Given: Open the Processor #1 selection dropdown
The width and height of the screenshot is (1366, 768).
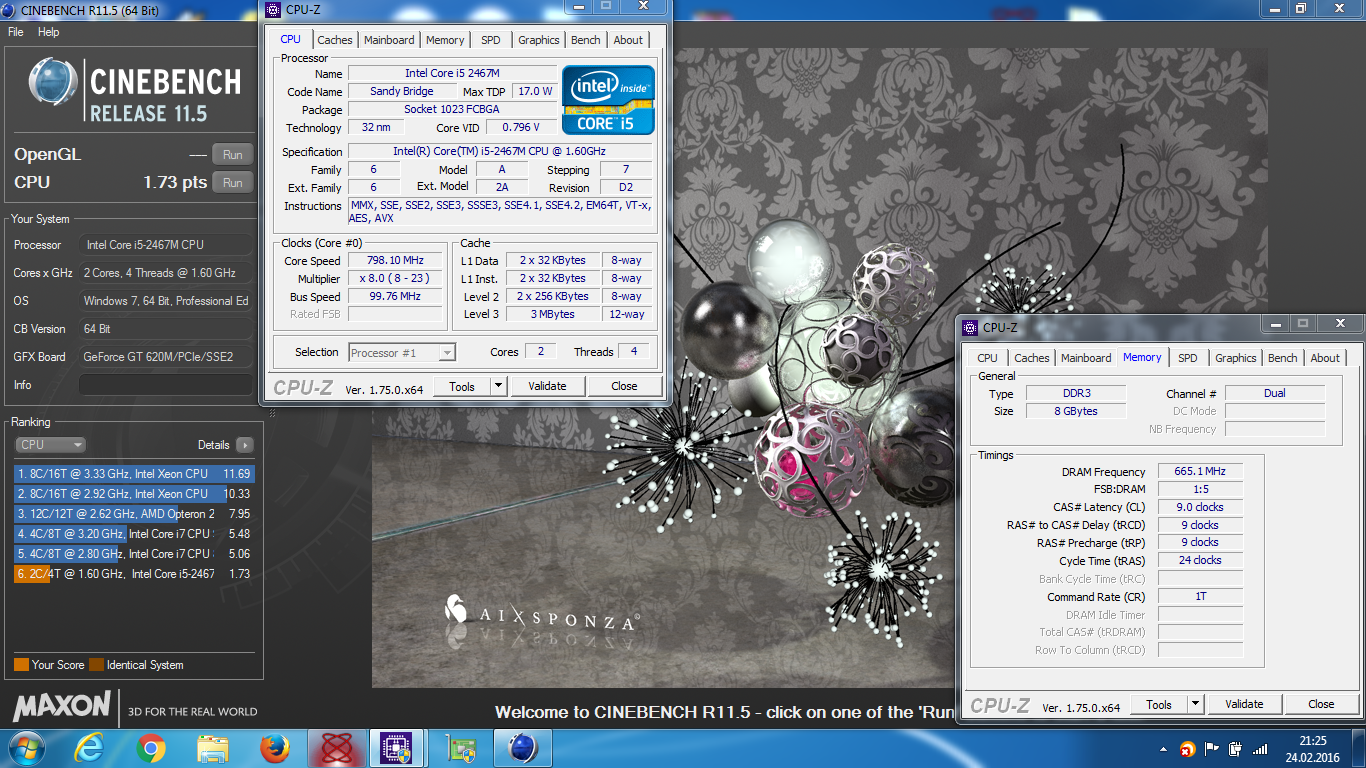Looking at the screenshot, I should (402, 352).
